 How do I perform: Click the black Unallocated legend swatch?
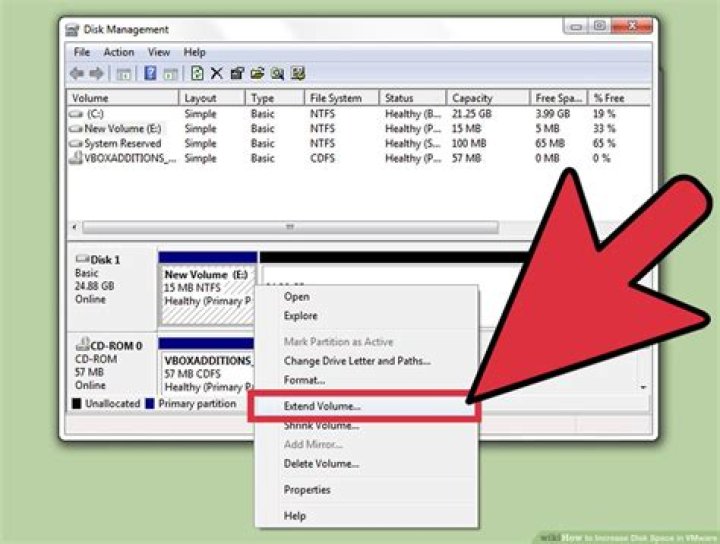[77, 404]
